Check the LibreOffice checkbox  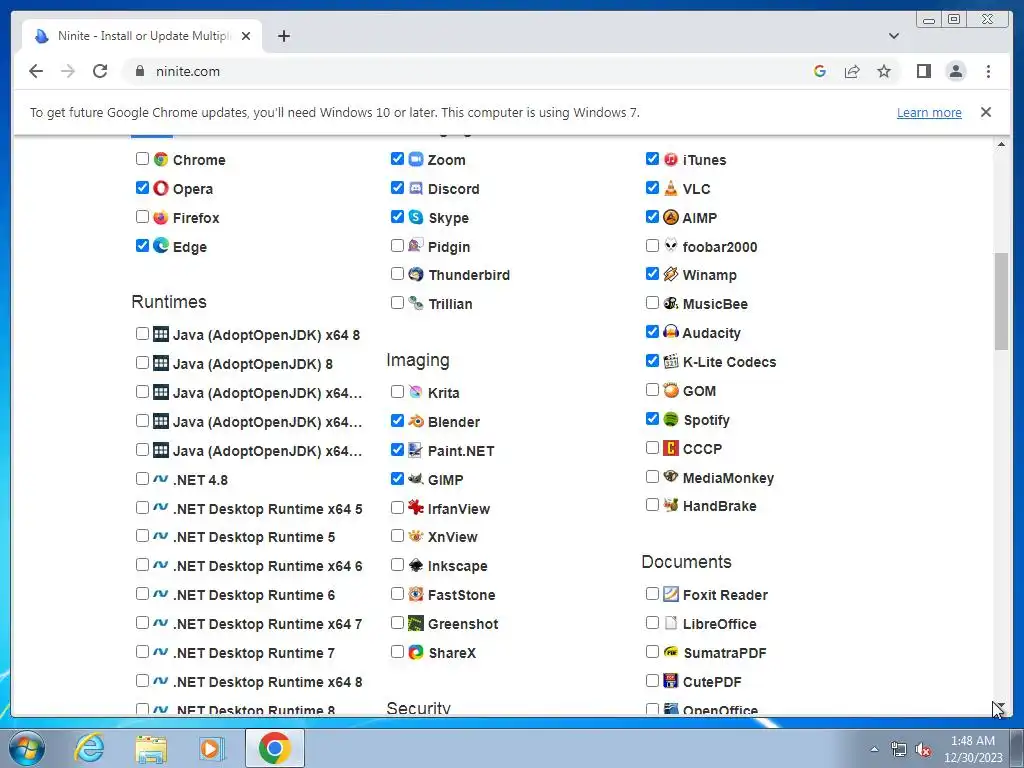coord(652,622)
